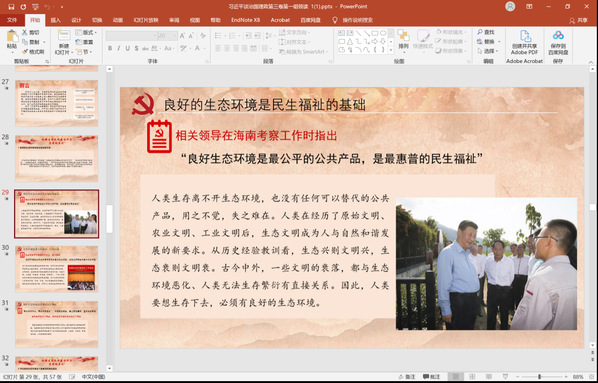
Task: Click the Share button at top right
Action: point(579,21)
